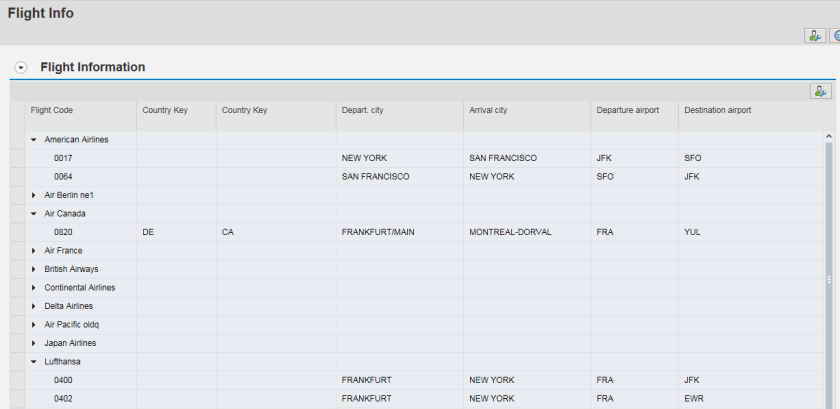
Task: Expand the Air France row
Action: [x=34, y=251]
